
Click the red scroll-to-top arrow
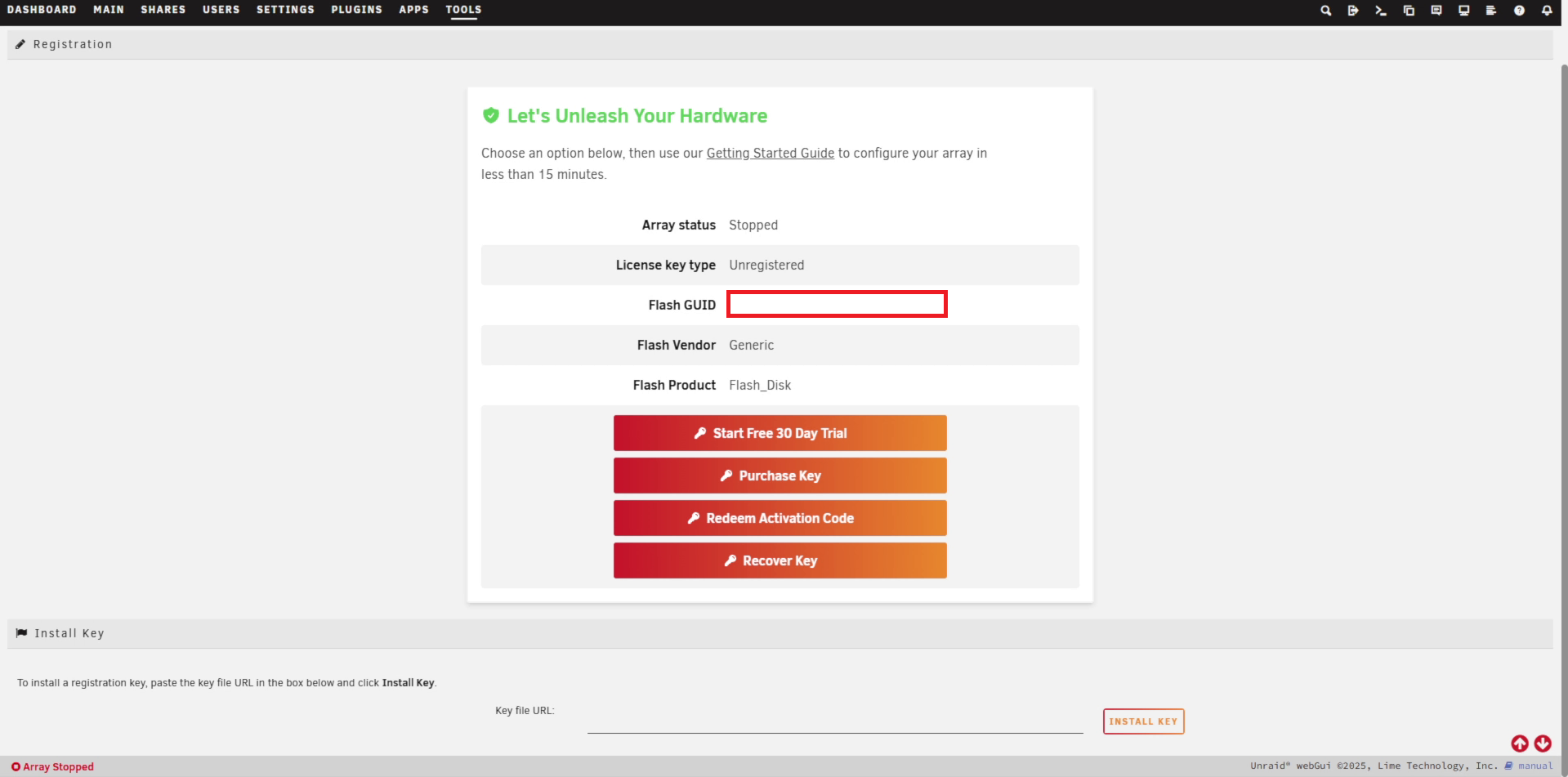click(1520, 744)
